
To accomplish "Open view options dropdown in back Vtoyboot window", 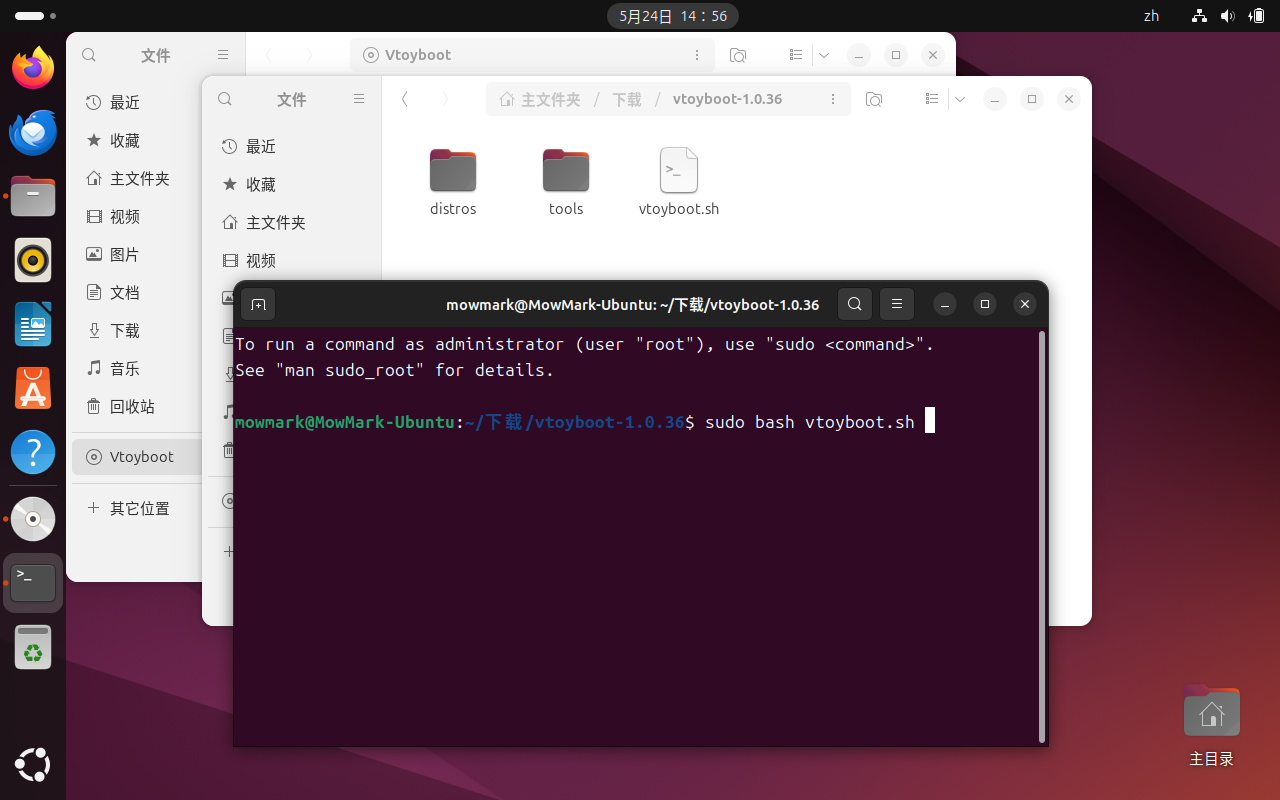I will tap(824, 55).
